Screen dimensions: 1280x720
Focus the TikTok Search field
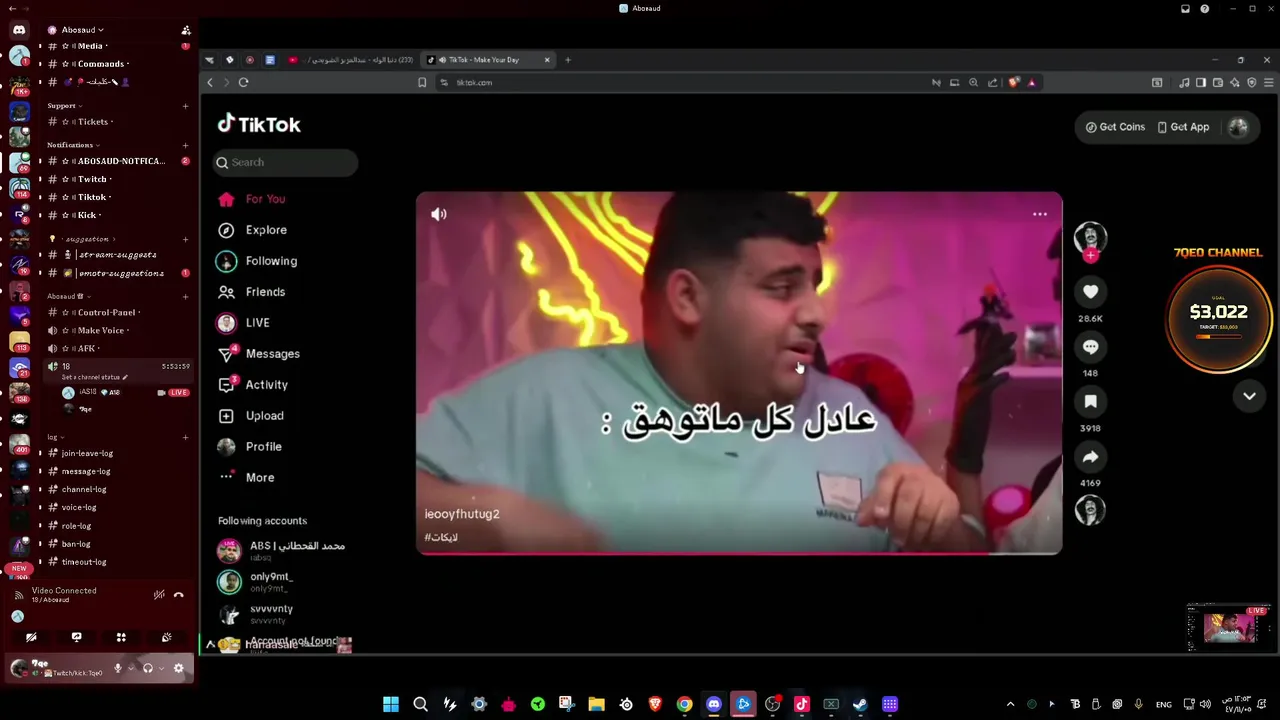286,162
